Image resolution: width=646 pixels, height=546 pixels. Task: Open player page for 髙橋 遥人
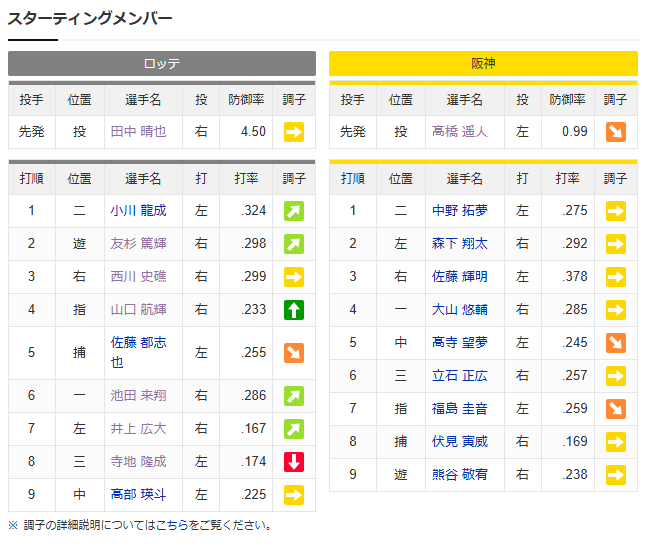[459, 131]
